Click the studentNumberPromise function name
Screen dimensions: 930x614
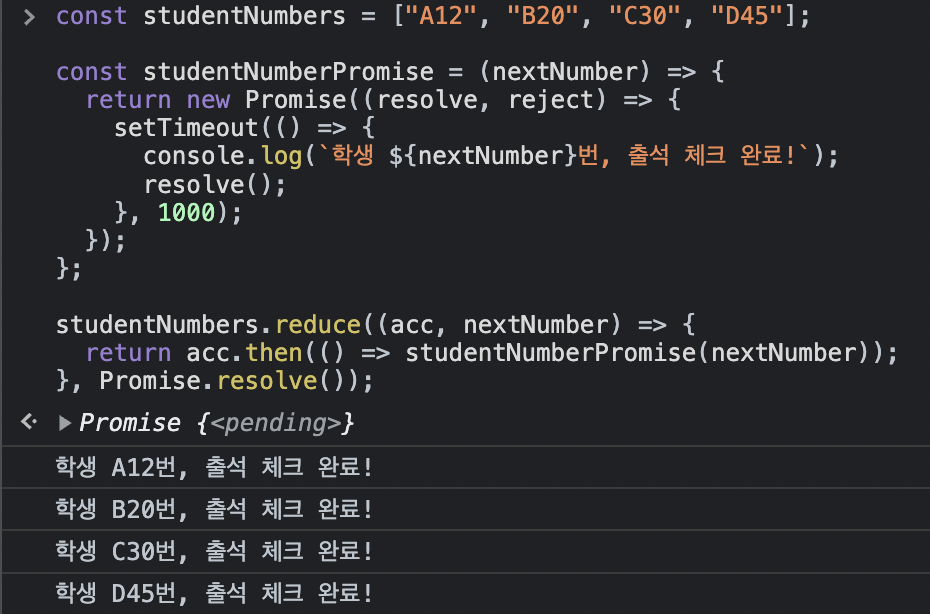tap(288, 72)
